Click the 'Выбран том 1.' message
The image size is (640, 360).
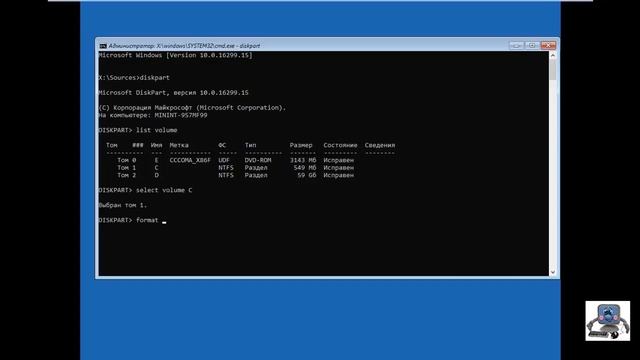click(122, 205)
